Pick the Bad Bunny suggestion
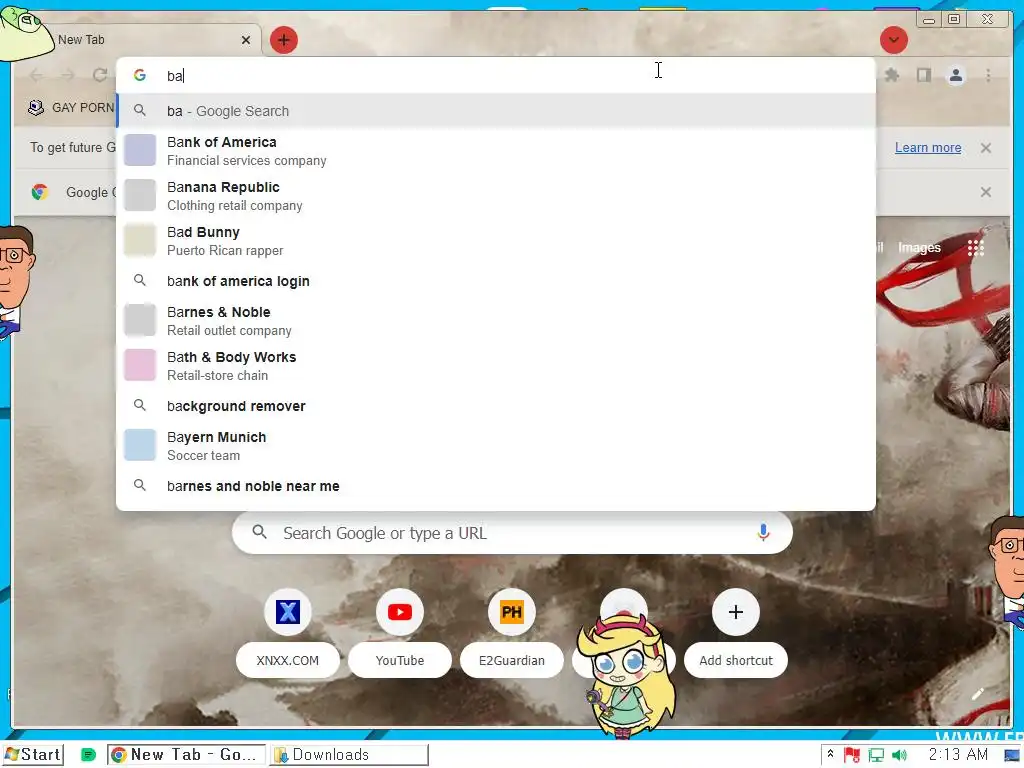Image resolution: width=1024 pixels, height=768 pixels. [x=496, y=241]
